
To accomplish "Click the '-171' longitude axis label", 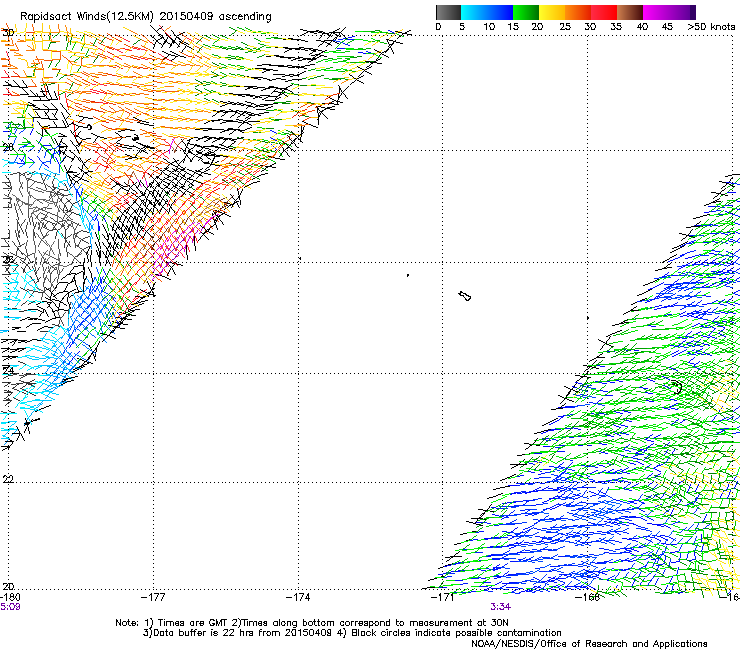I will (x=442, y=597).
